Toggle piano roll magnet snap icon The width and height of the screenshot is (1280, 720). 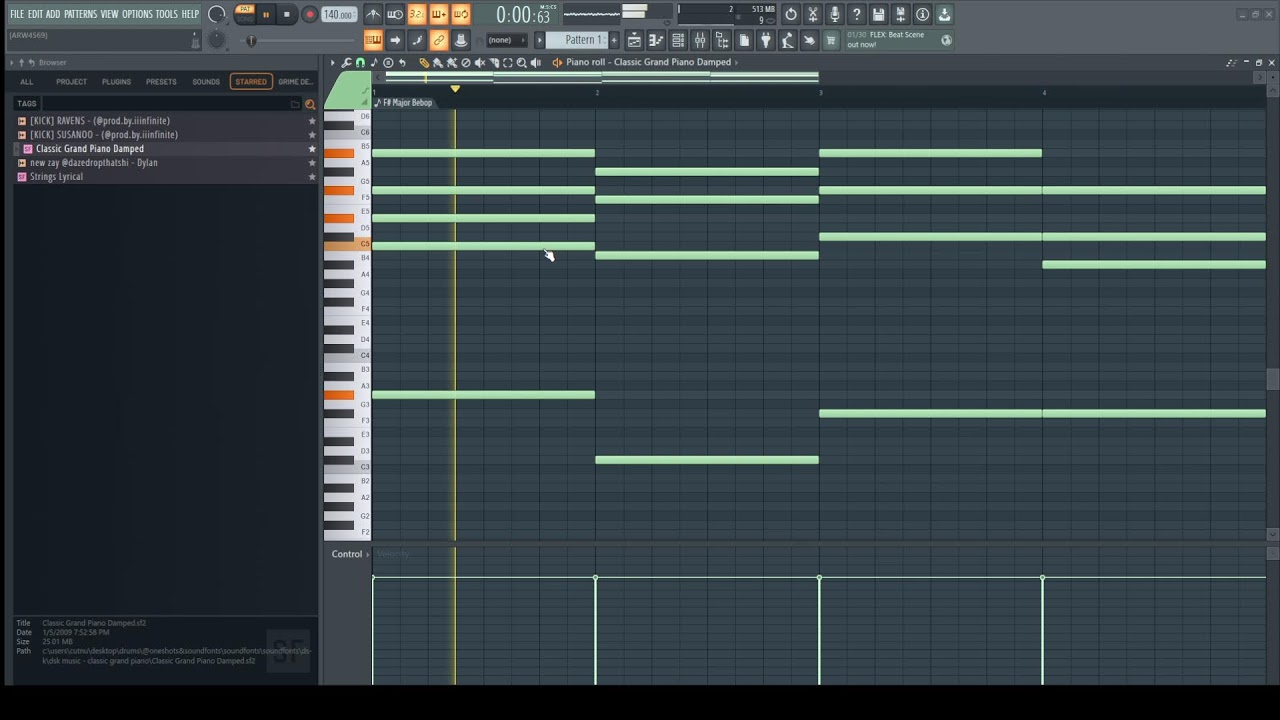point(360,62)
